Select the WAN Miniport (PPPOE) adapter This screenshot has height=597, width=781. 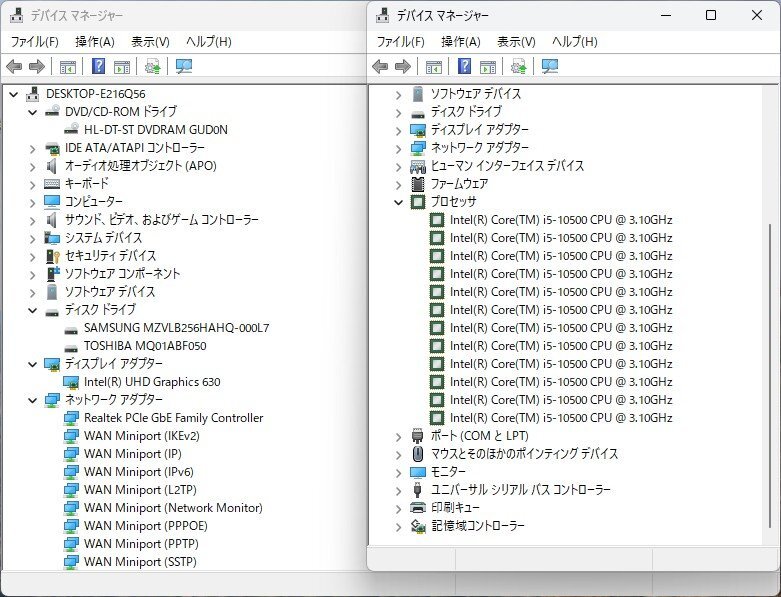tap(145, 526)
